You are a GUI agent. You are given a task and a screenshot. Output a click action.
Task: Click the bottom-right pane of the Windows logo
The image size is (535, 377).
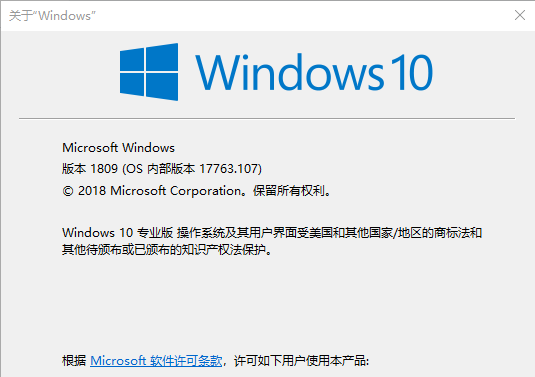click(x=162, y=87)
